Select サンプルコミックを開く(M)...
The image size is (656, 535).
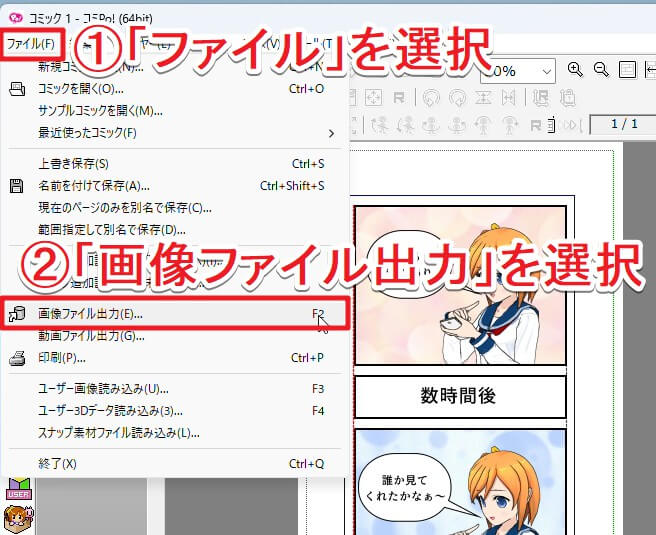(x=175, y=110)
